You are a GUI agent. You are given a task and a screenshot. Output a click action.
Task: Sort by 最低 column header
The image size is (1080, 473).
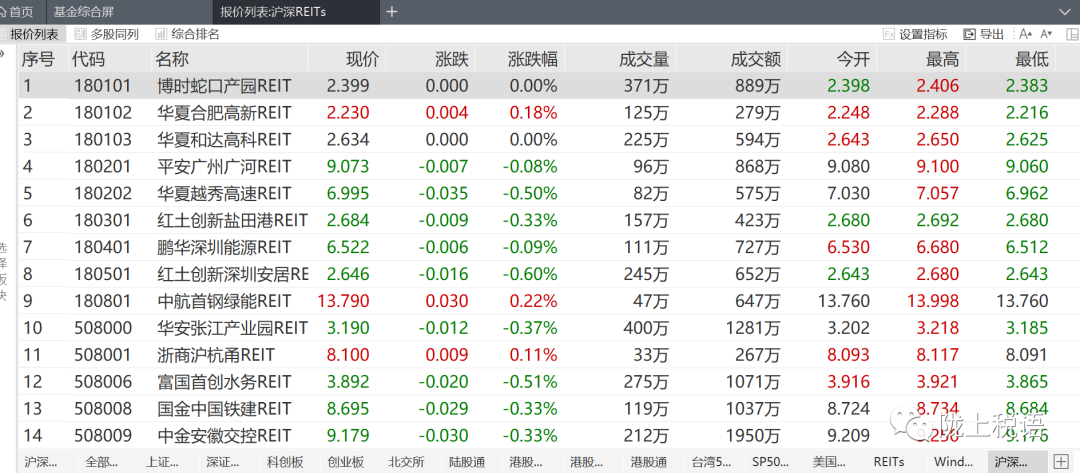(x=1032, y=60)
